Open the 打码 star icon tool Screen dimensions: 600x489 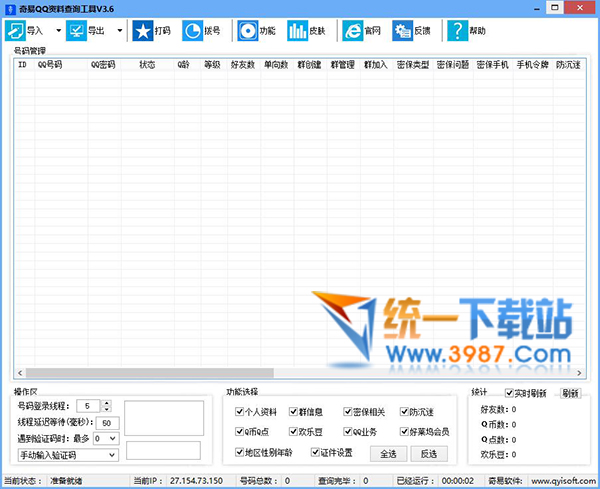point(143,31)
